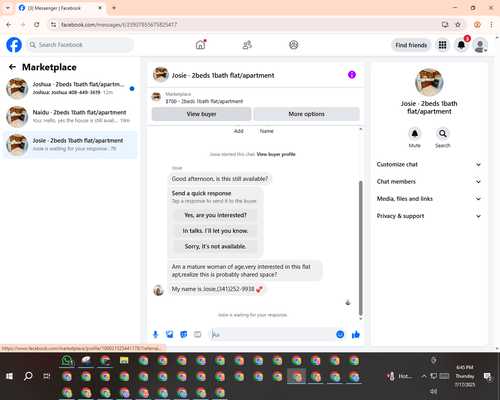Click the voice clip microphone icon
This screenshot has height=400, width=500.
[x=155, y=334]
